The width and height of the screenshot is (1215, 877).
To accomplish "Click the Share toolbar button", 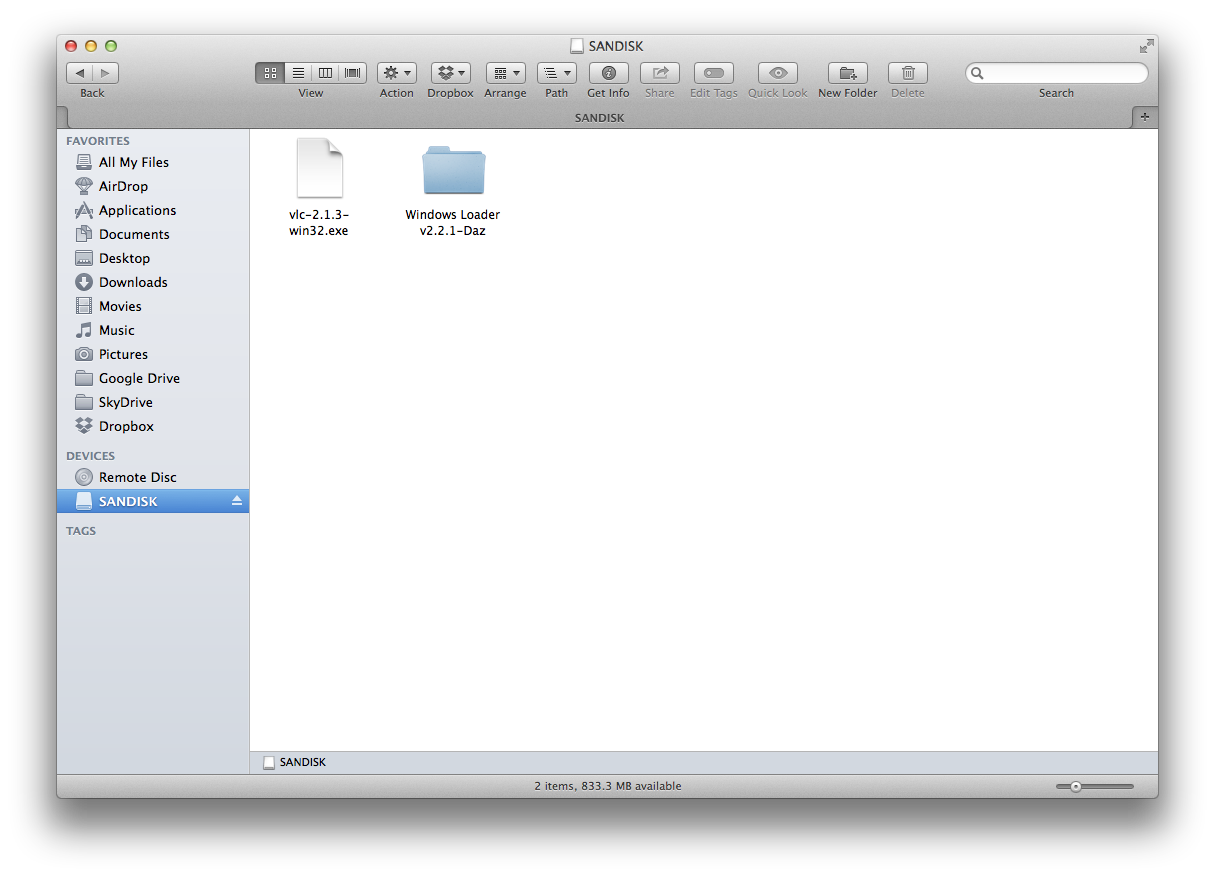I will coord(660,73).
